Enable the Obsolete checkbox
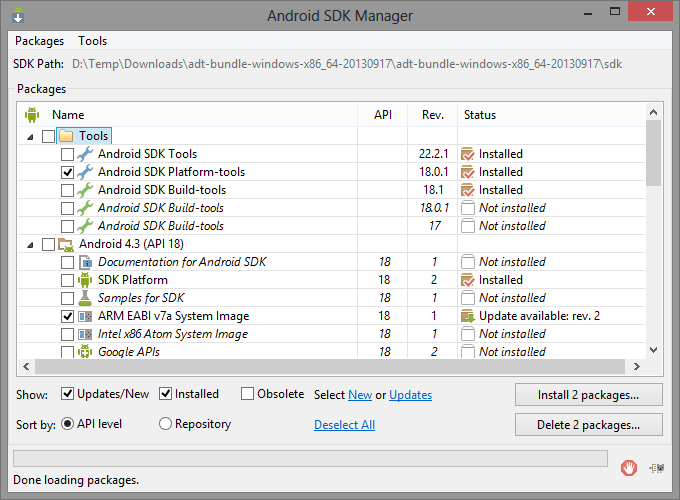This screenshot has width=680, height=500. coord(247,394)
